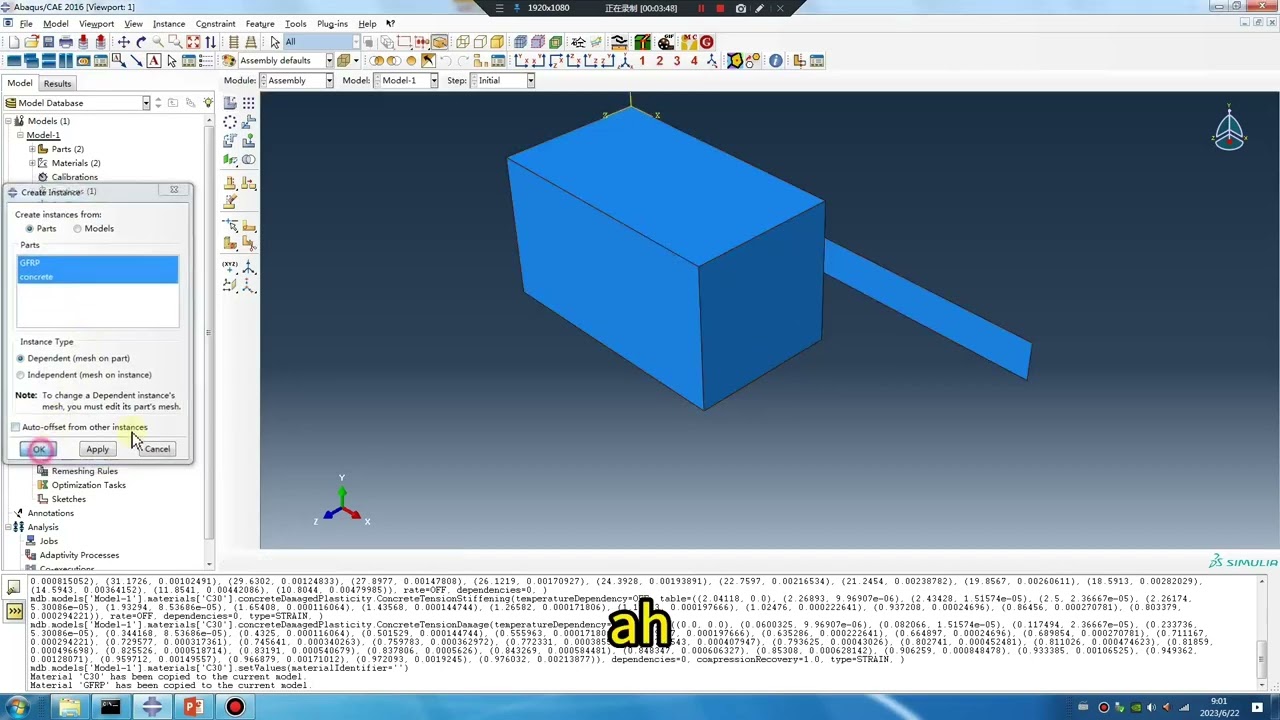1280x720 pixels.
Task: Open the Plug-ins menu
Action: point(332,24)
